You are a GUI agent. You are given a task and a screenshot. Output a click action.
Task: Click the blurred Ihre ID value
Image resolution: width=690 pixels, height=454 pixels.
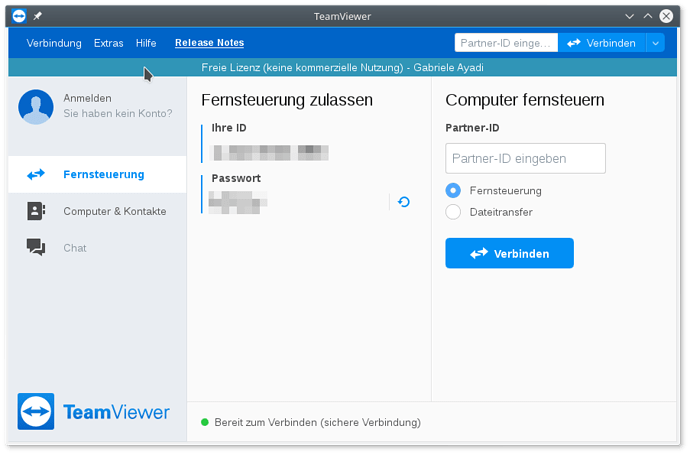[x=270, y=153]
